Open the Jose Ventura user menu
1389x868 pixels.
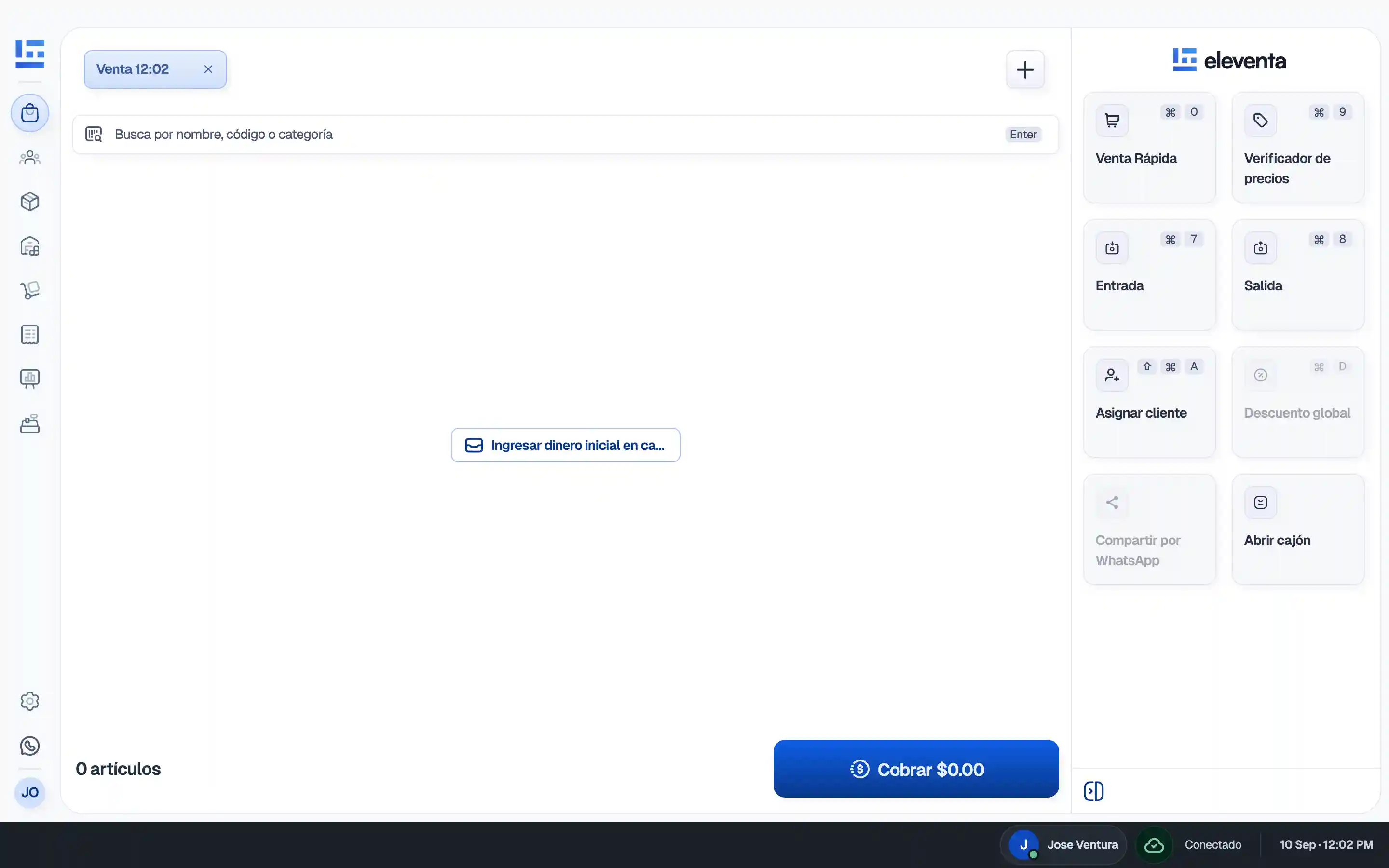click(1063, 844)
